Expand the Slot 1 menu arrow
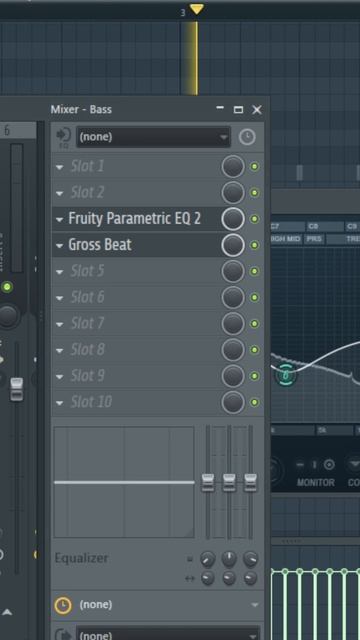The height and width of the screenshot is (640, 360). [x=60, y=167]
